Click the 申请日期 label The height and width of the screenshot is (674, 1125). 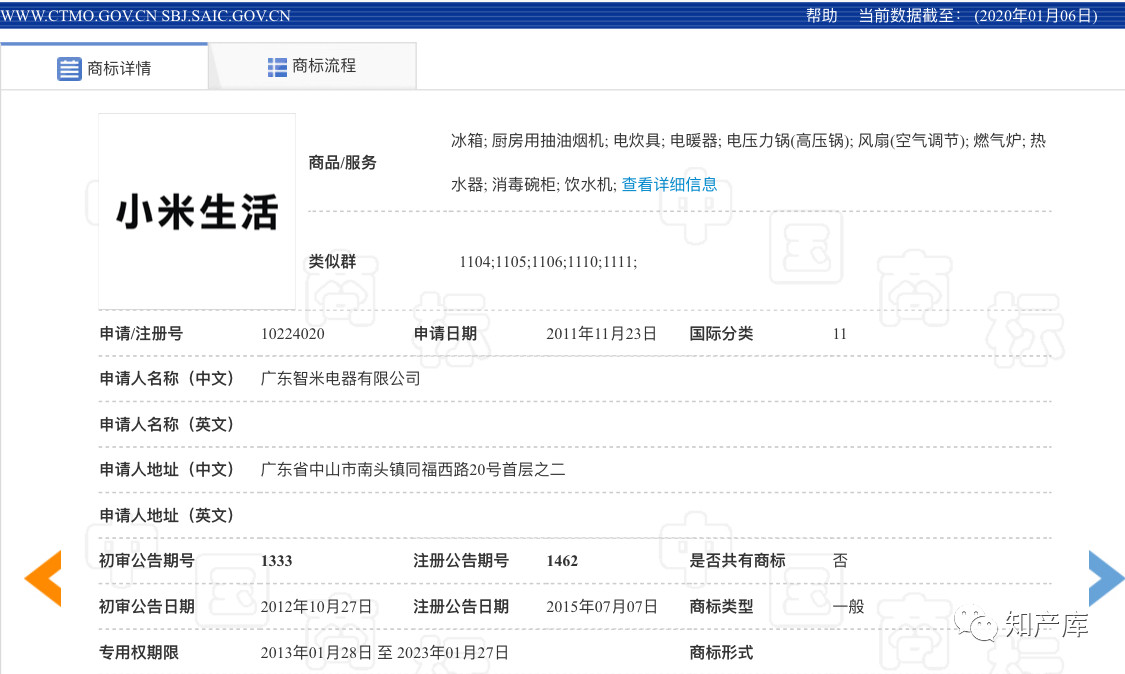(x=445, y=334)
